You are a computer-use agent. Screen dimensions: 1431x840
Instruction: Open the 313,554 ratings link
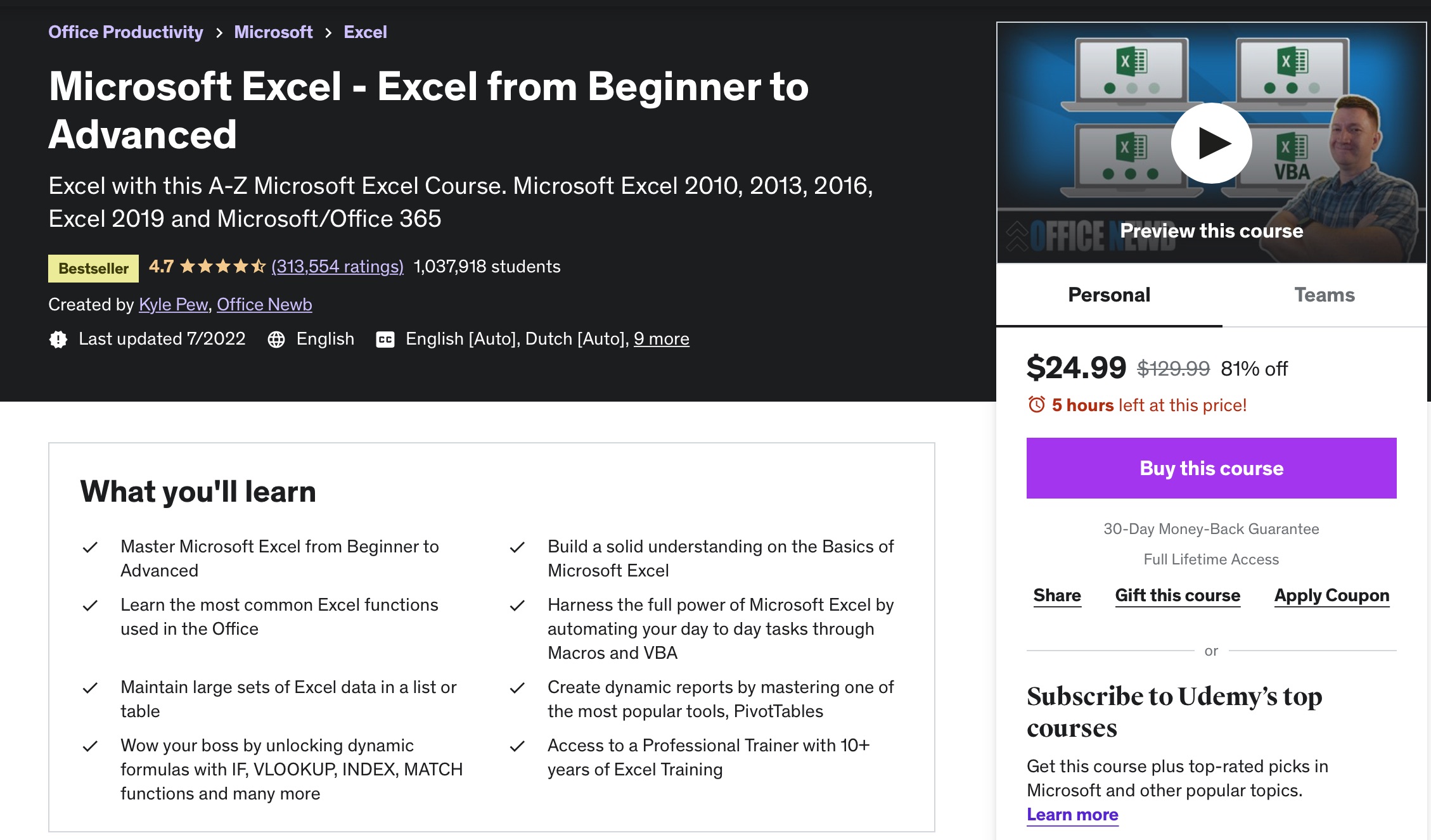coord(337,267)
